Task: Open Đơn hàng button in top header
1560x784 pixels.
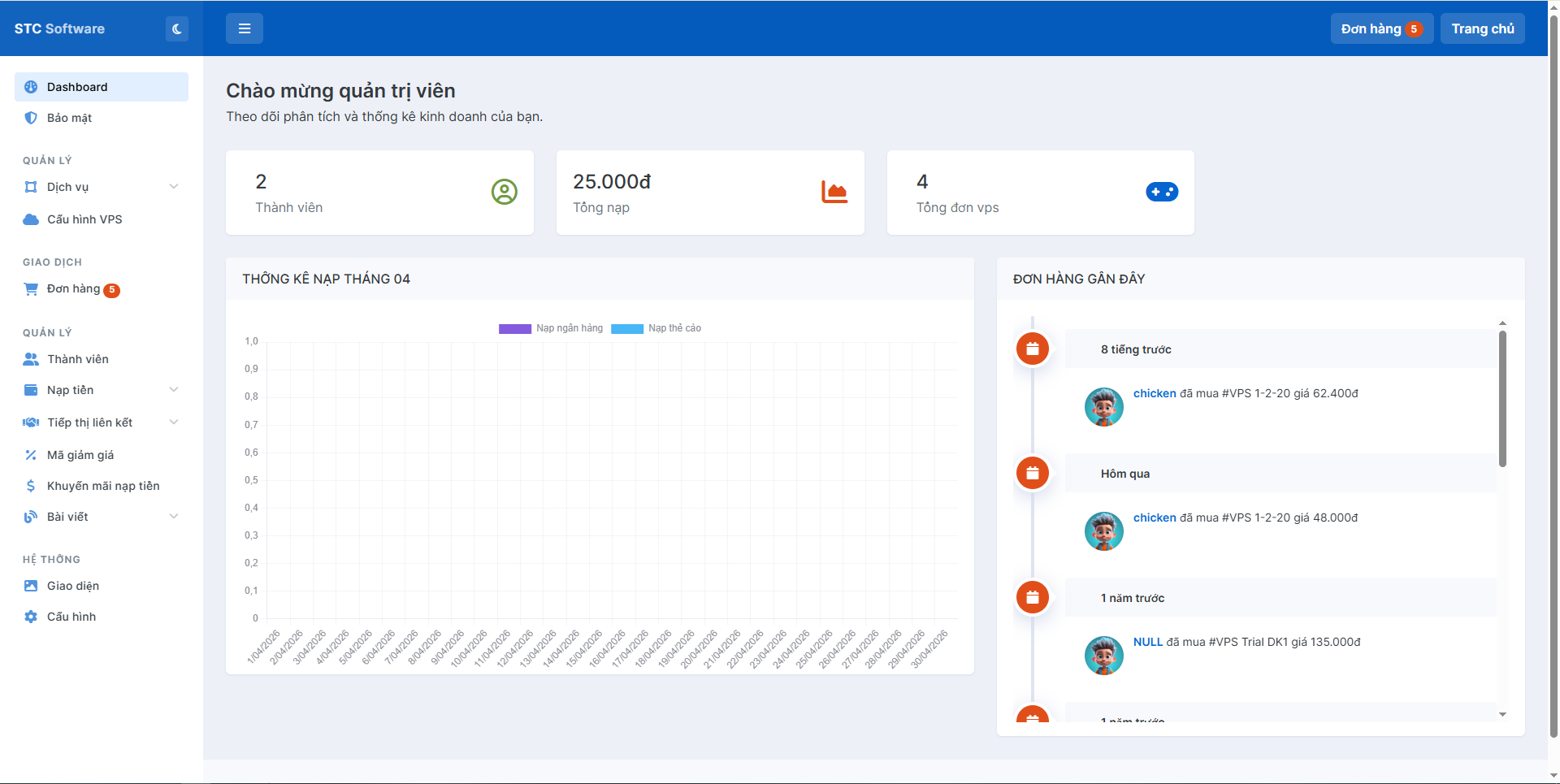Action: pyautogui.click(x=1380, y=29)
